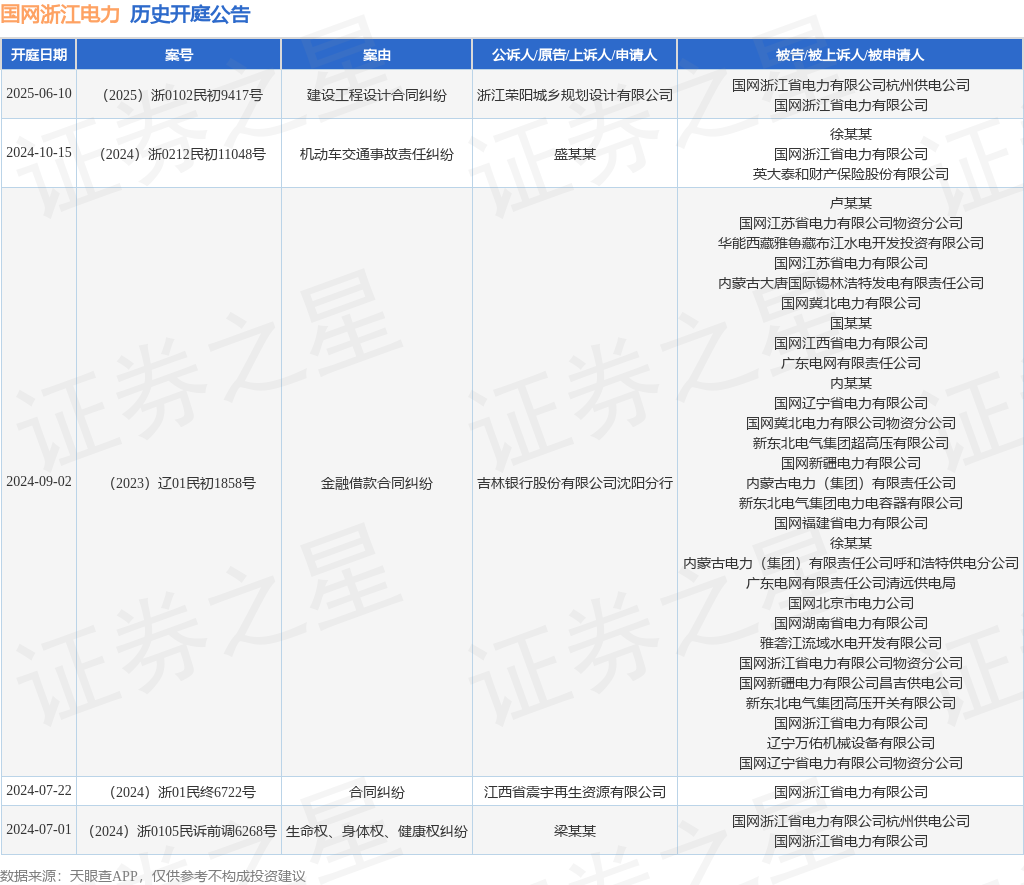The height and width of the screenshot is (885, 1024).
Task: Select the 被告/被上诉人/被申请人 column header
Action: pos(850,55)
